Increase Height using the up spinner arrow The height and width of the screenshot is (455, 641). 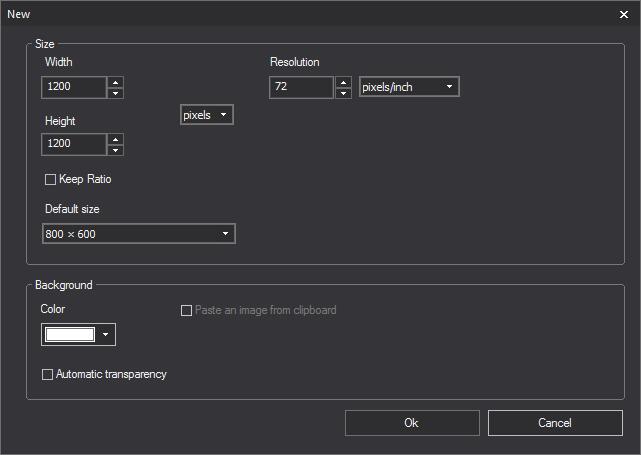click(116, 139)
